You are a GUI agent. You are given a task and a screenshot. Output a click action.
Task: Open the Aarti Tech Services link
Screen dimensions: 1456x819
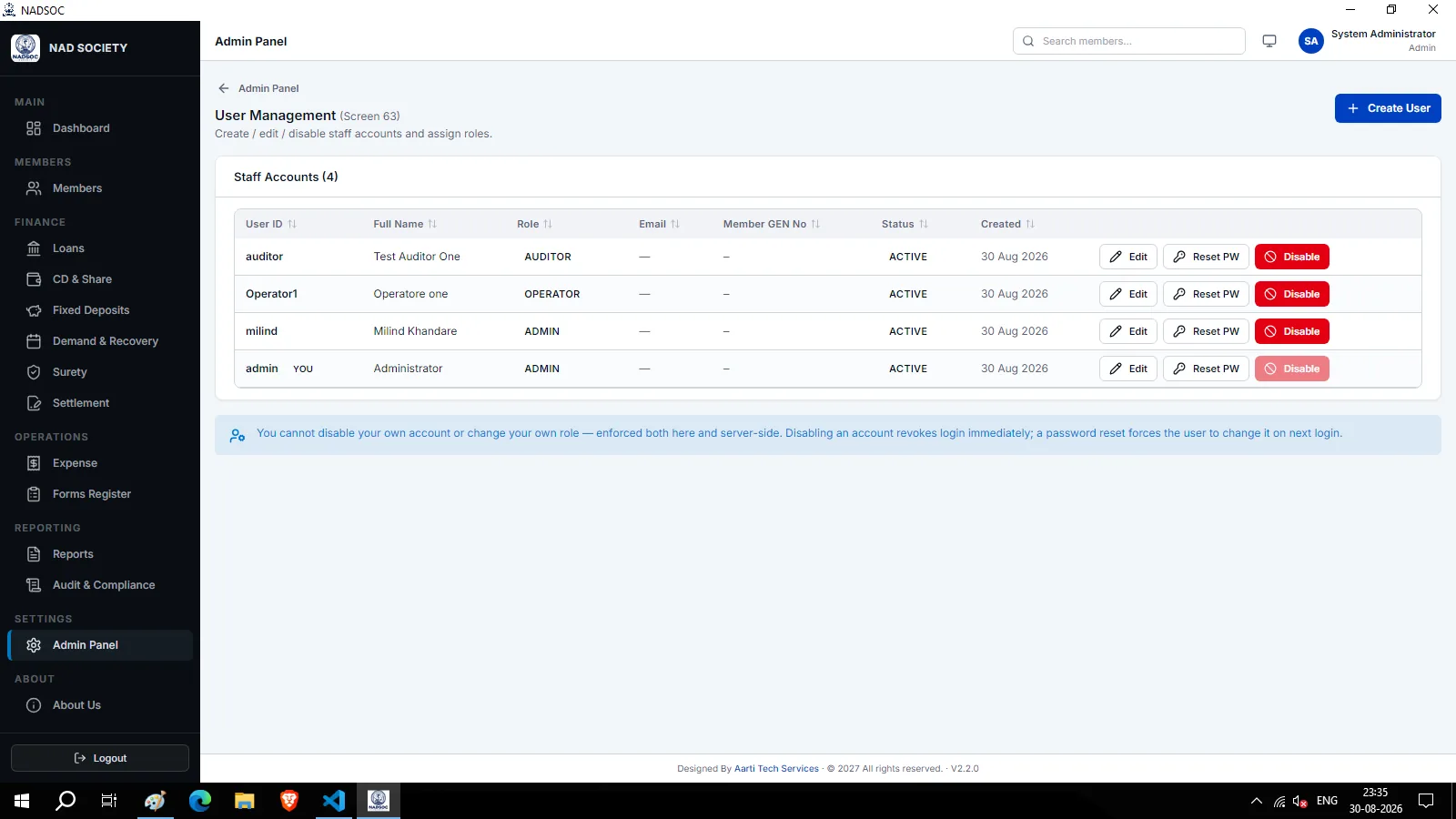(x=776, y=769)
